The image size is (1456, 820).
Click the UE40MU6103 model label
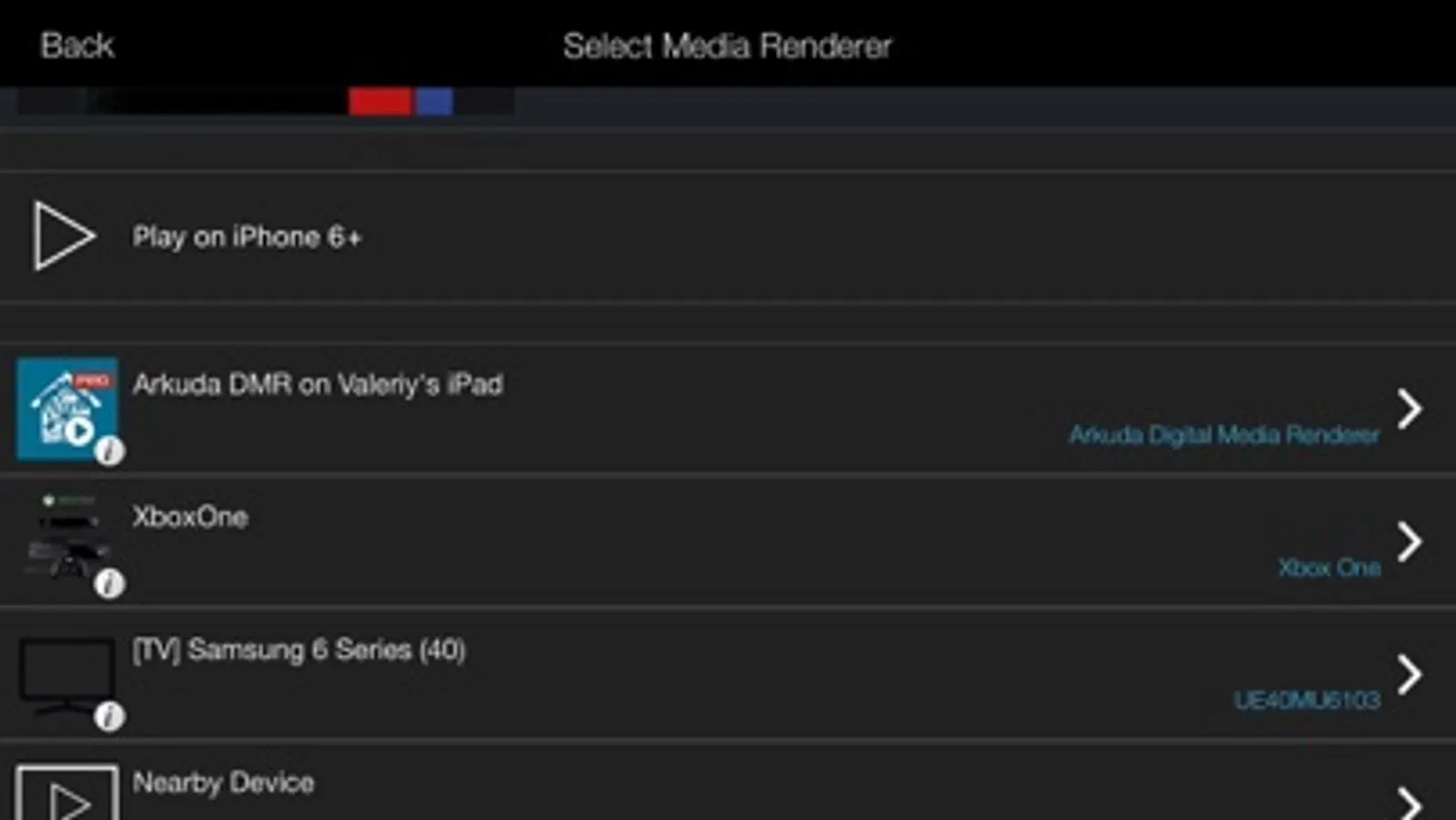pos(1307,700)
